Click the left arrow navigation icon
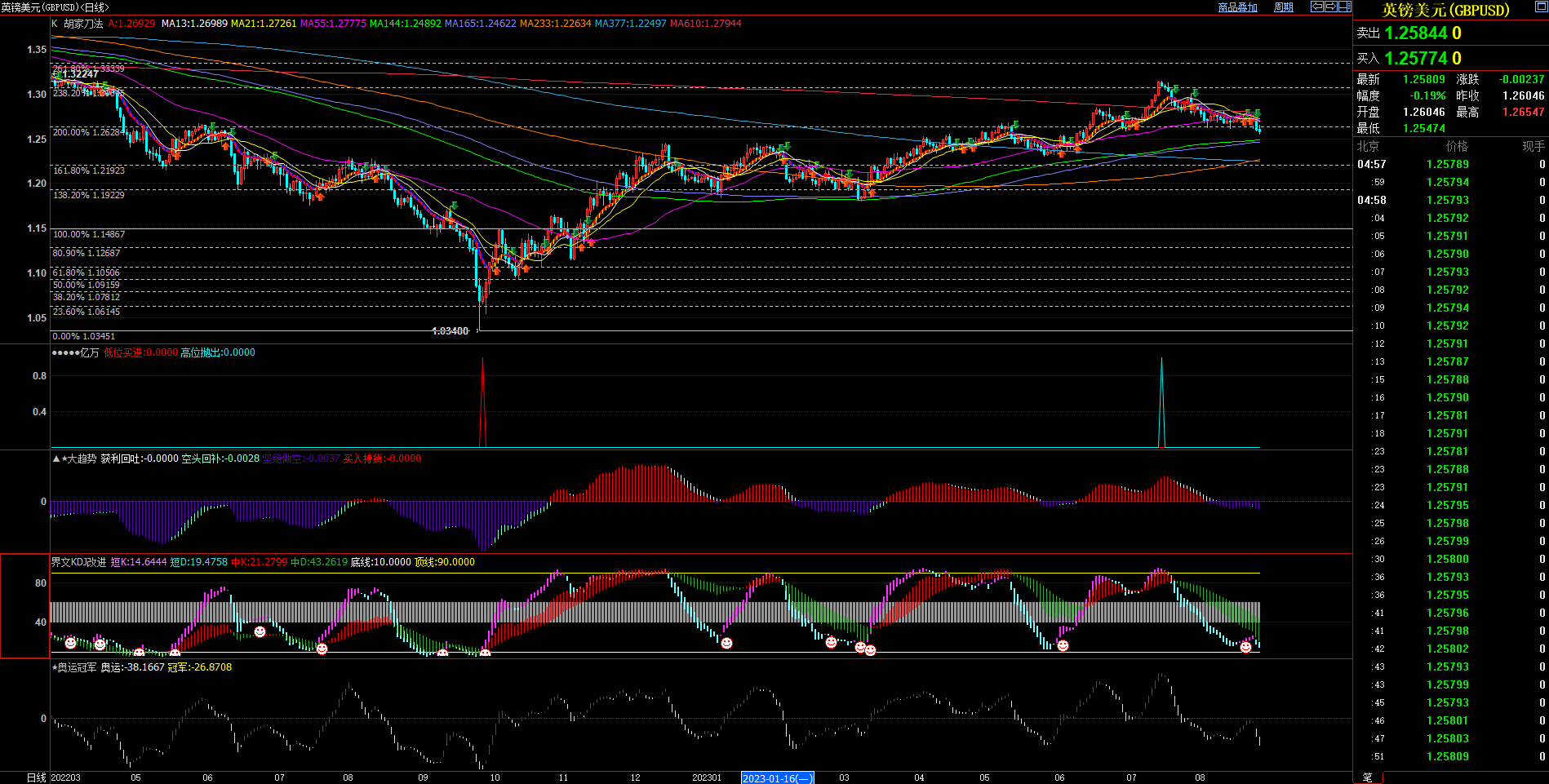Image resolution: width=1549 pixels, height=784 pixels. [x=1317, y=7]
